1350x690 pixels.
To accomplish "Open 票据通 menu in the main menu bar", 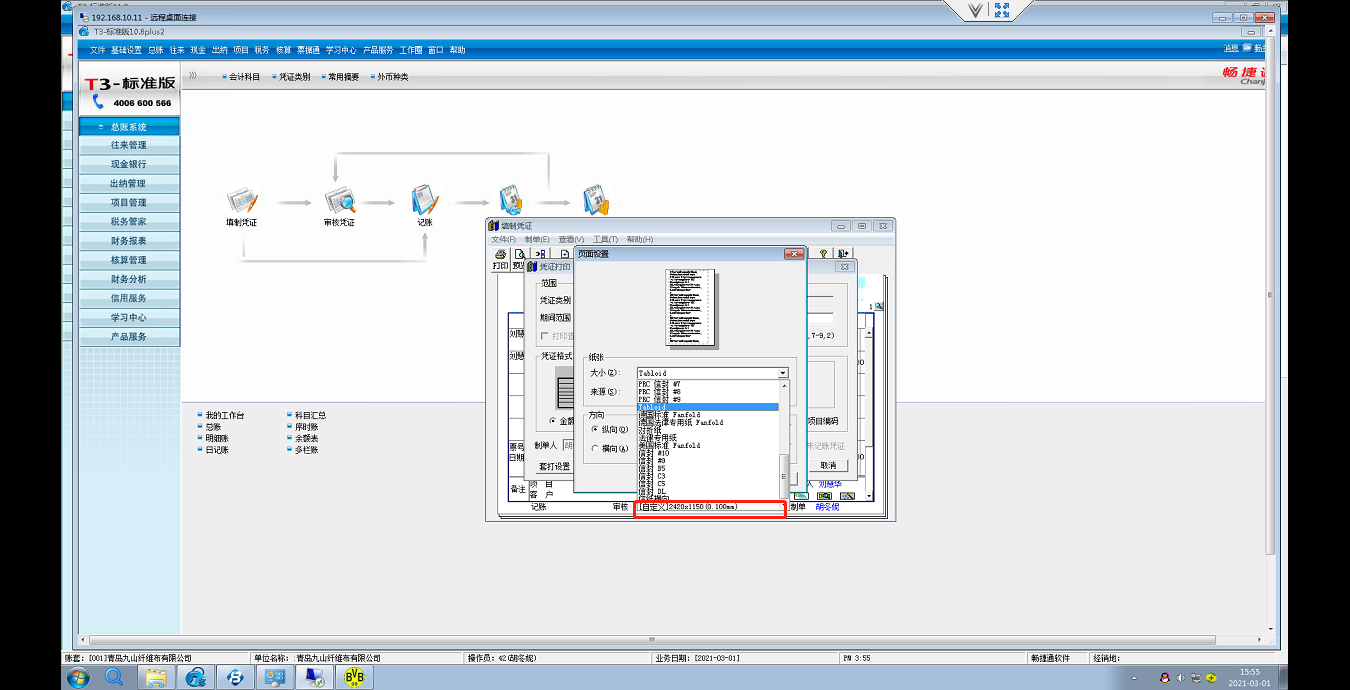I will click(308, 50).
